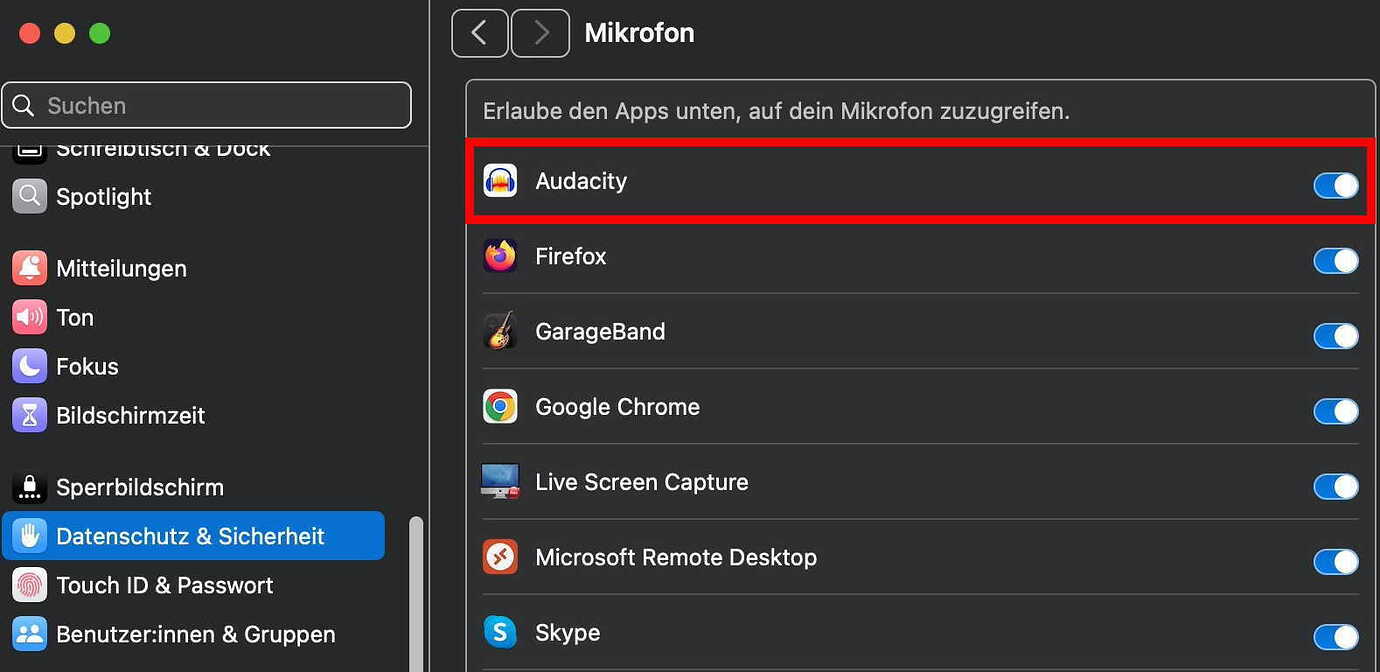Click the Datenschutz & Sicherheit hand icon
Image resolution: width=1380 pixels, height=672 pixels.
click(x=30, y=536)
